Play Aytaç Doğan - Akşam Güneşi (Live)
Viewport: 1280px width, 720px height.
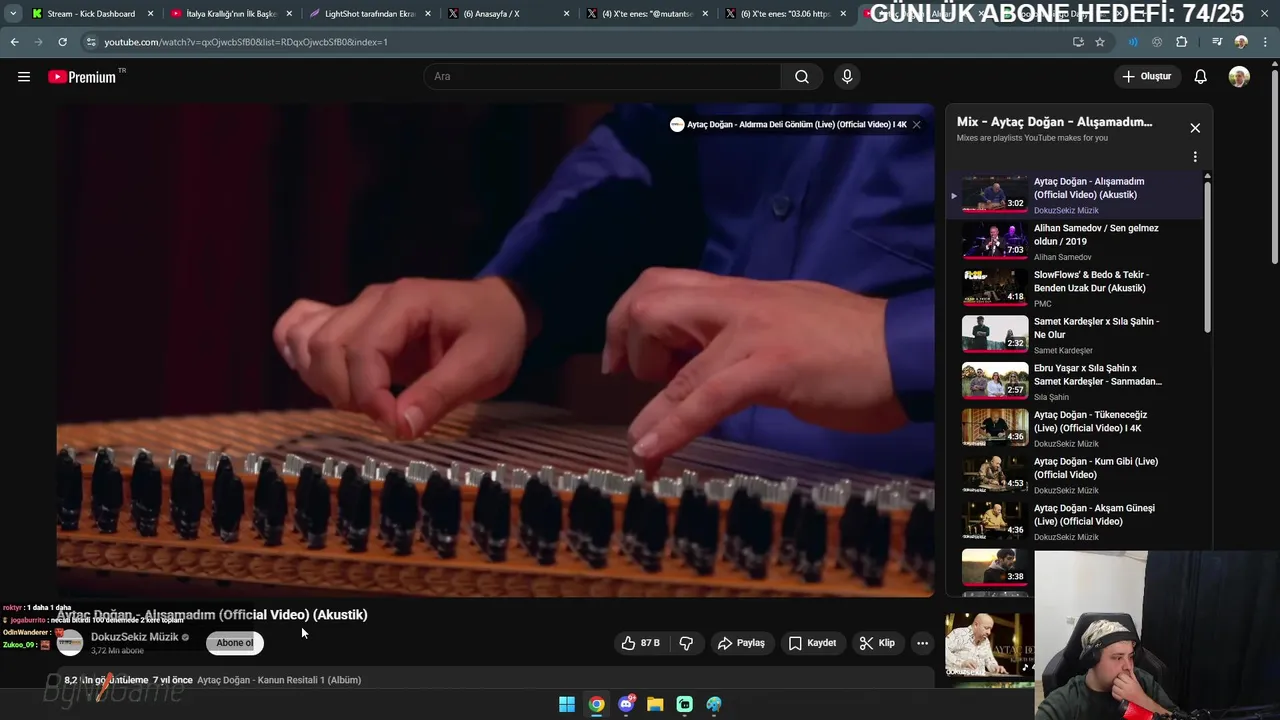(1075, 522)
